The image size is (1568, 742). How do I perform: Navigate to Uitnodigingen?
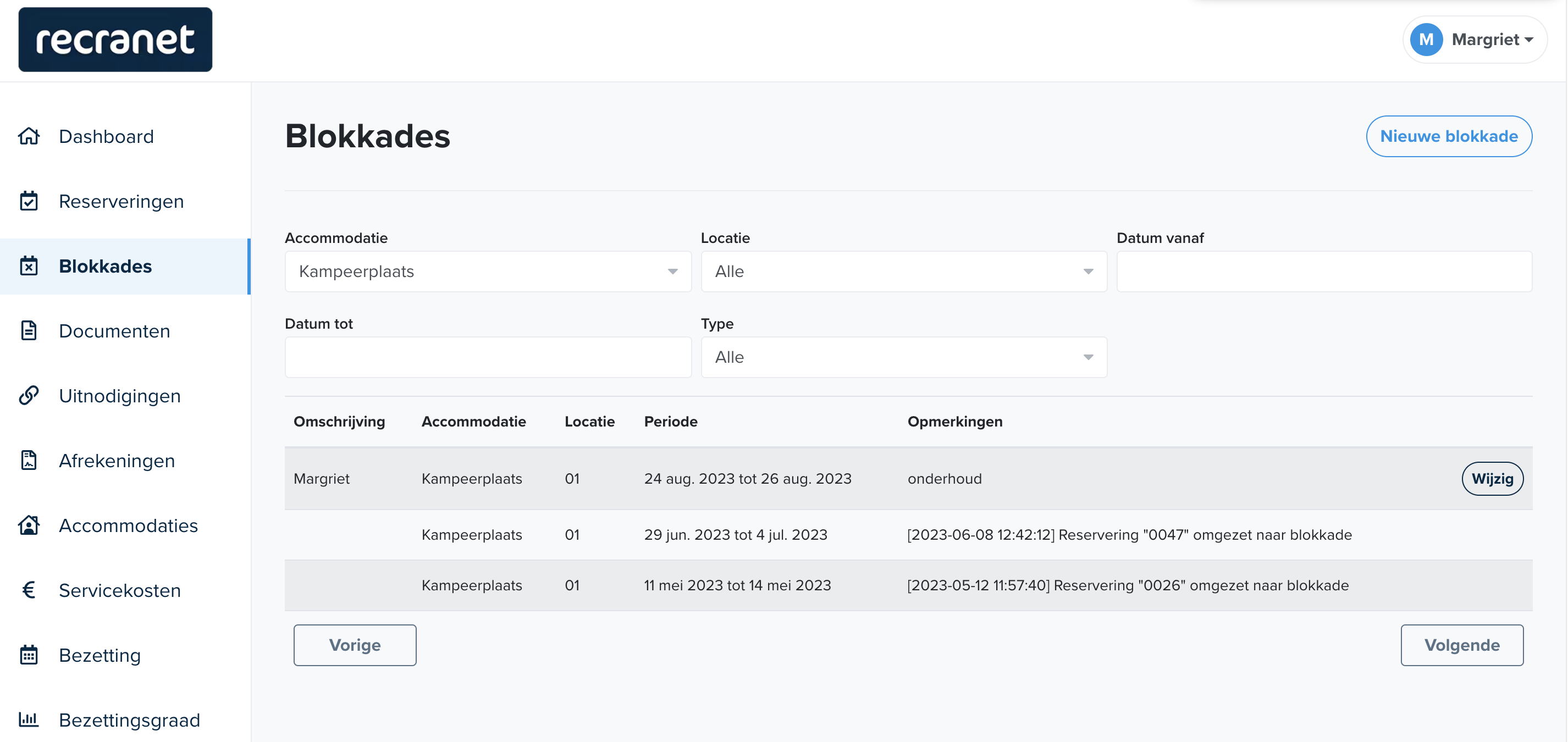(125, 396)
